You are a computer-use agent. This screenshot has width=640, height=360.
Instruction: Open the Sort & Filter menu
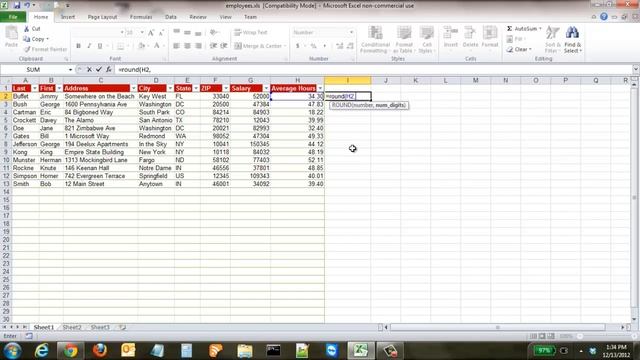point(552,40)
